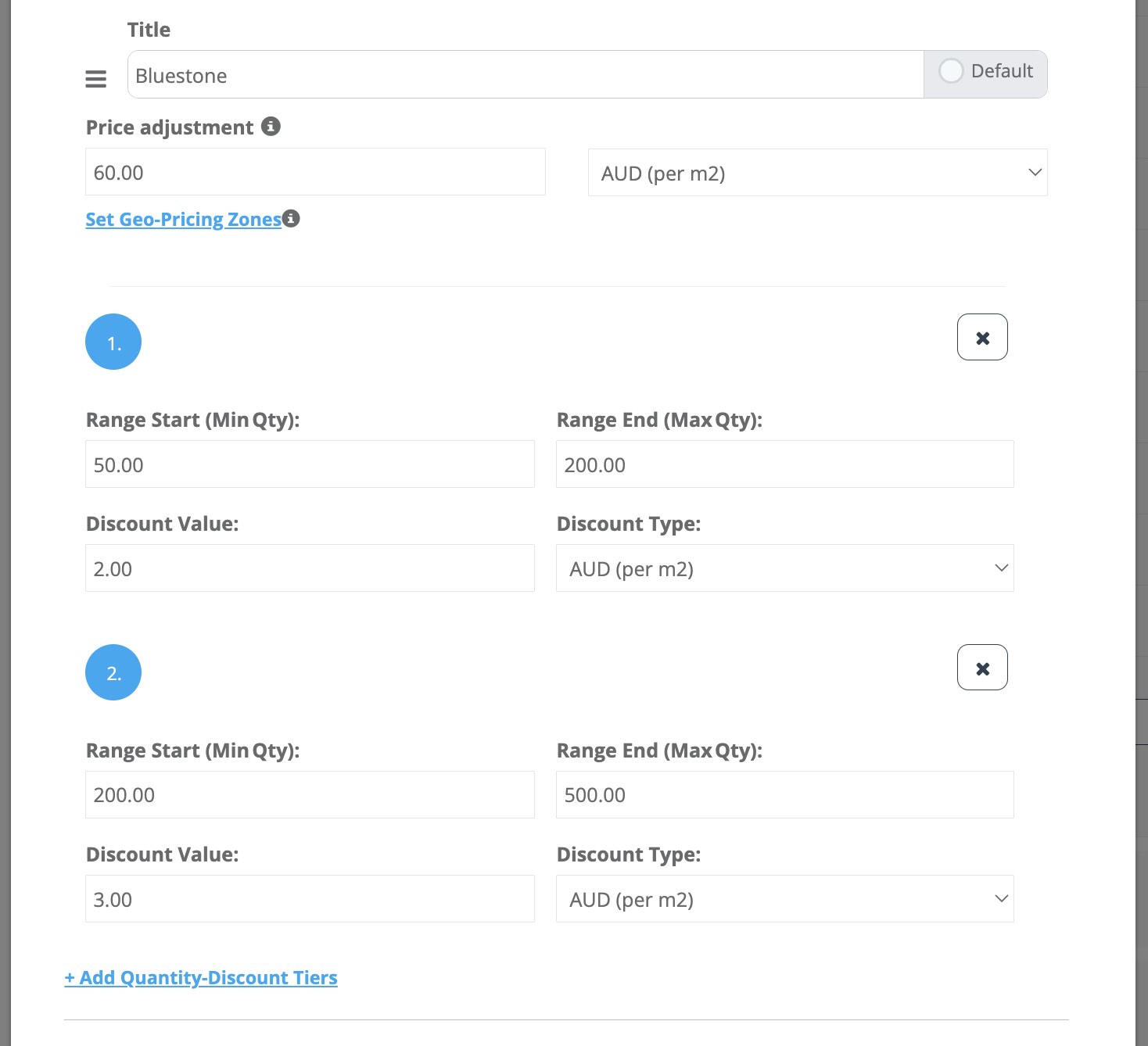Click the blue tier 2 number badge

[x=113, y=672]
